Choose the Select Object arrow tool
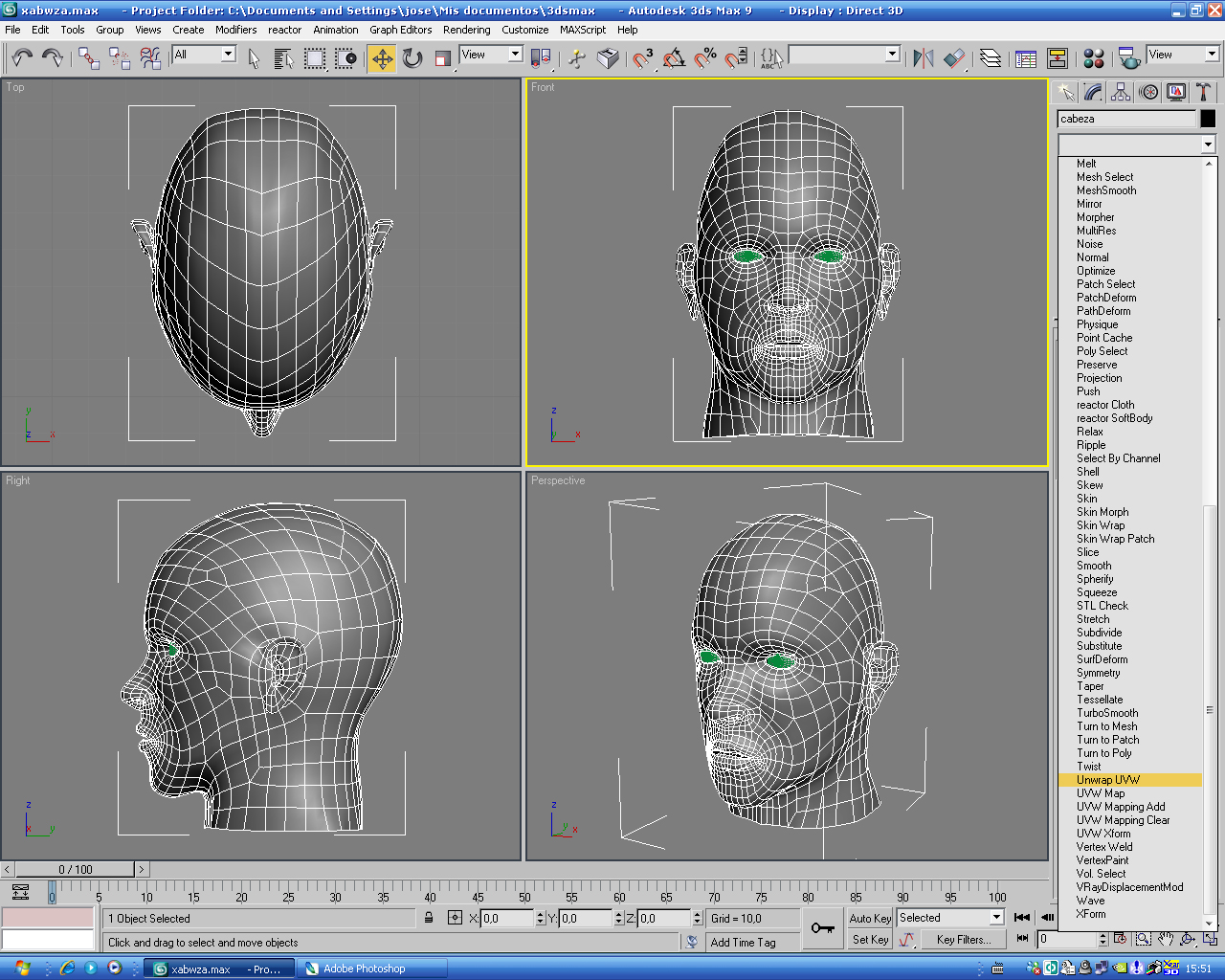This screenshot has height=980, width=1225. coord(254,58)
